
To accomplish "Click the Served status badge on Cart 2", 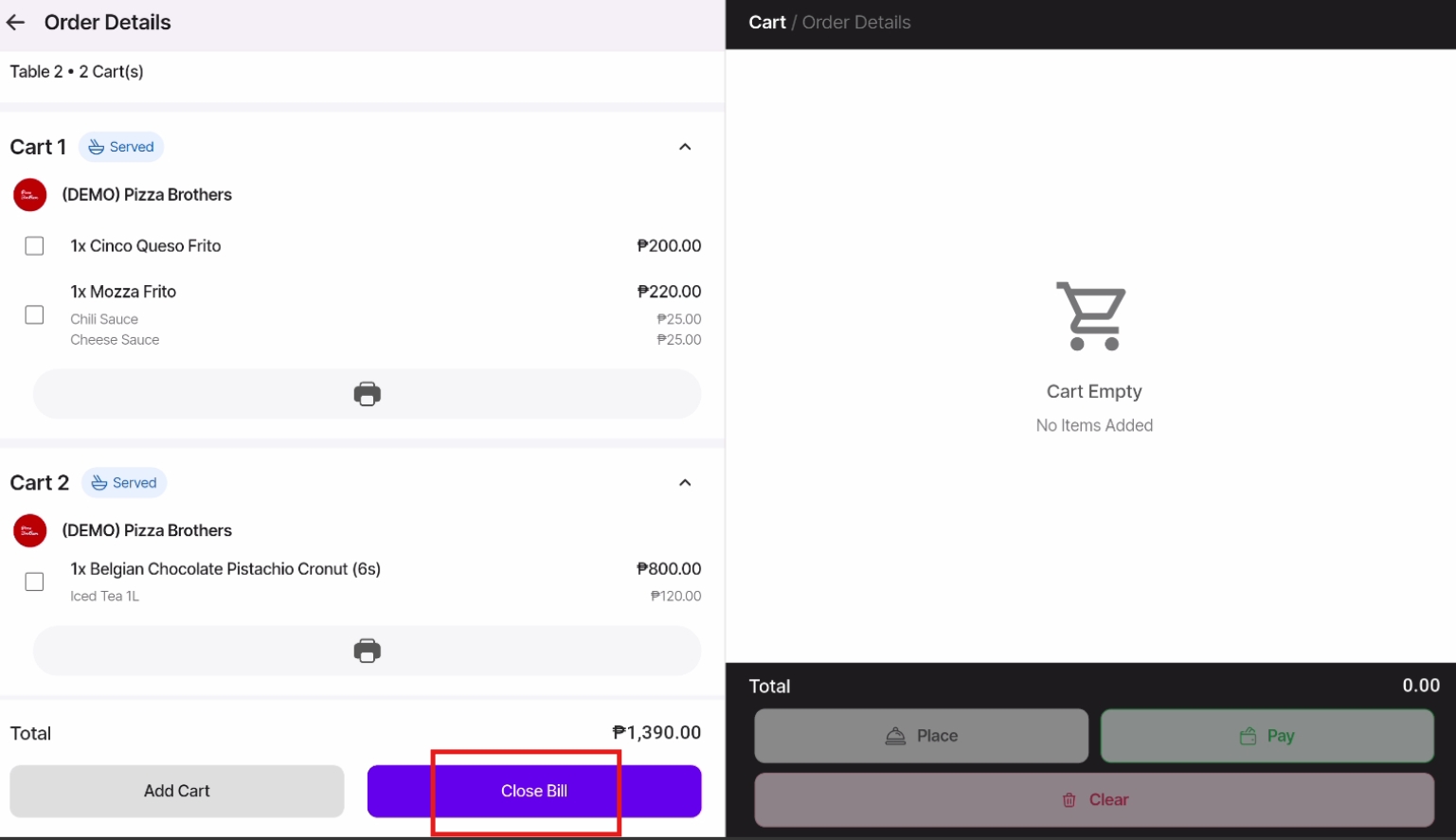I will click(124, 483).
